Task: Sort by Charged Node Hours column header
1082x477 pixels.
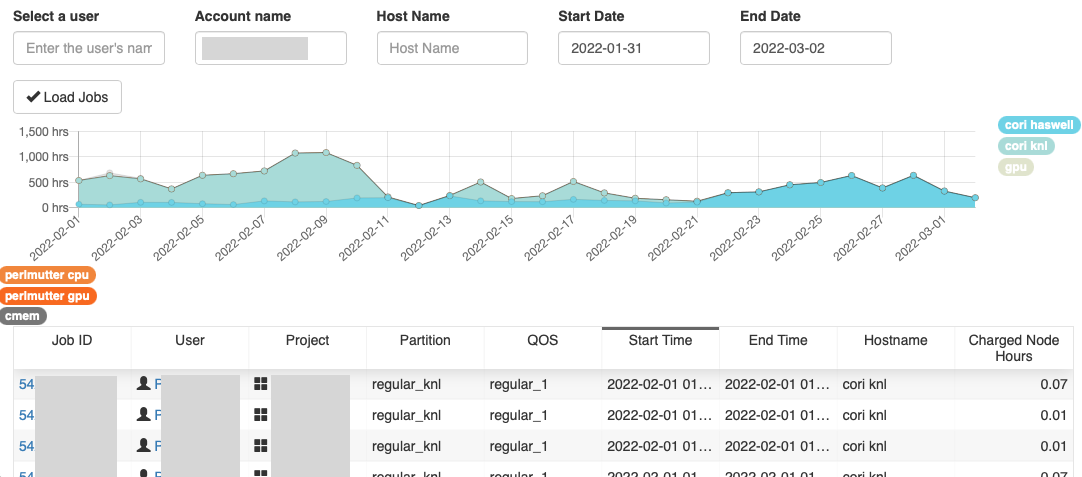Action: (x=1013, y=348)
